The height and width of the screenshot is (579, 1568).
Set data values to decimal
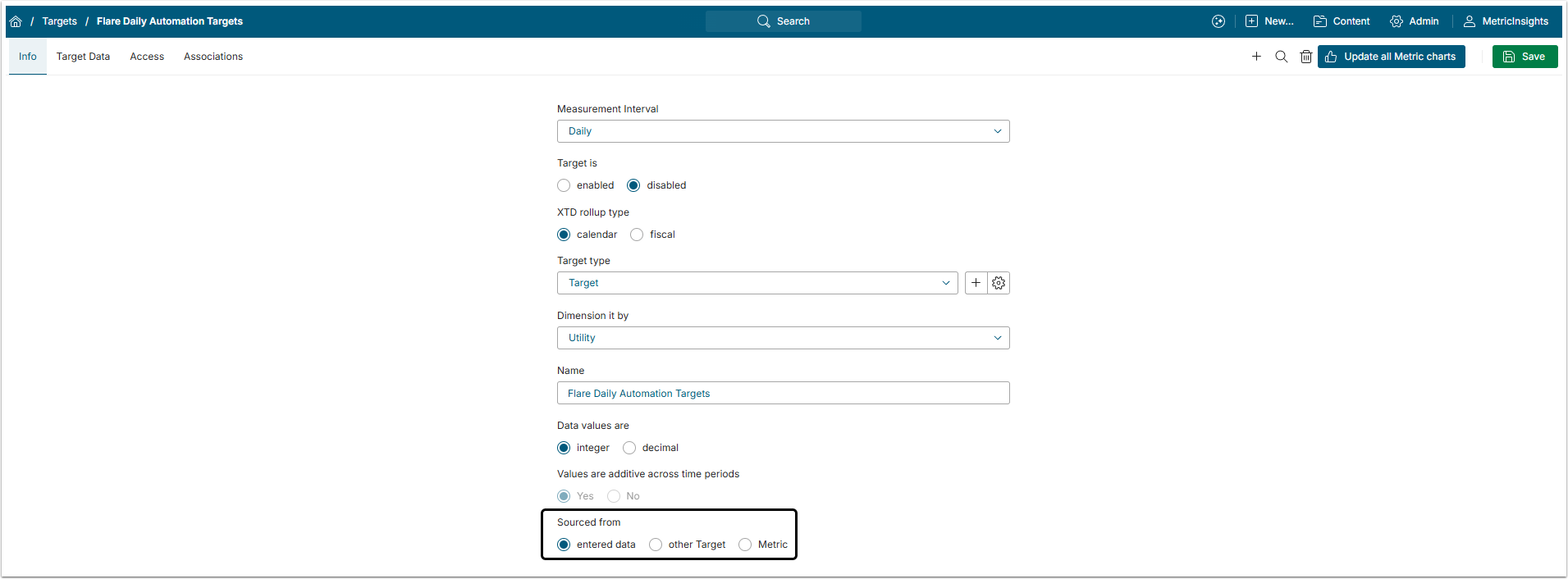(629, 448)
